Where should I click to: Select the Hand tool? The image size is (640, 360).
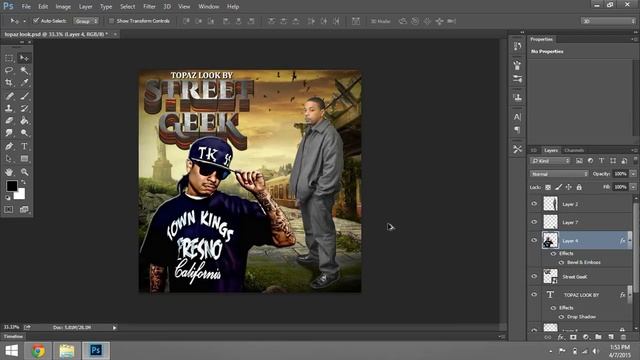[x=9, y=172]
